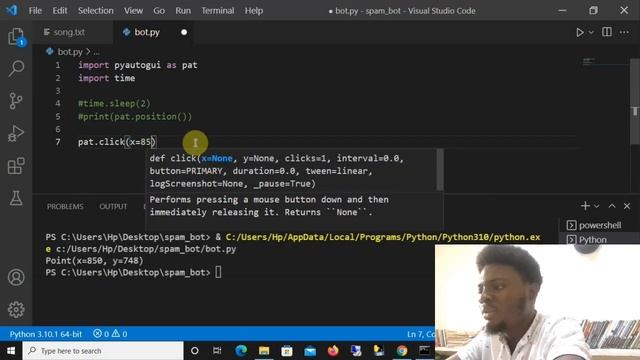The width and height of the screenshot is (640, 360).
Task: Open the Explorer view in the activity bar
Action: [16, 37]
